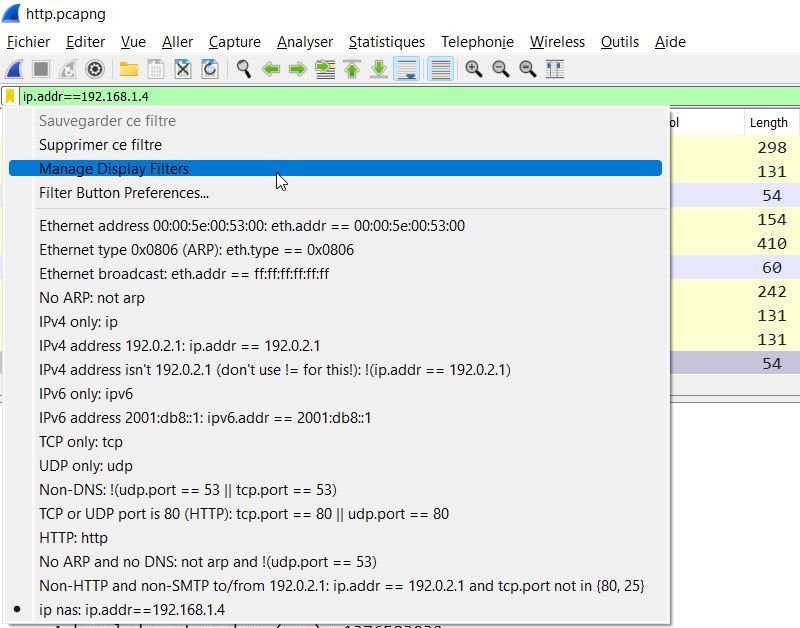Viewport: 800px width, 628px height.
Task: Toggle packet list colorization
Action: click(x=439, y=69)
